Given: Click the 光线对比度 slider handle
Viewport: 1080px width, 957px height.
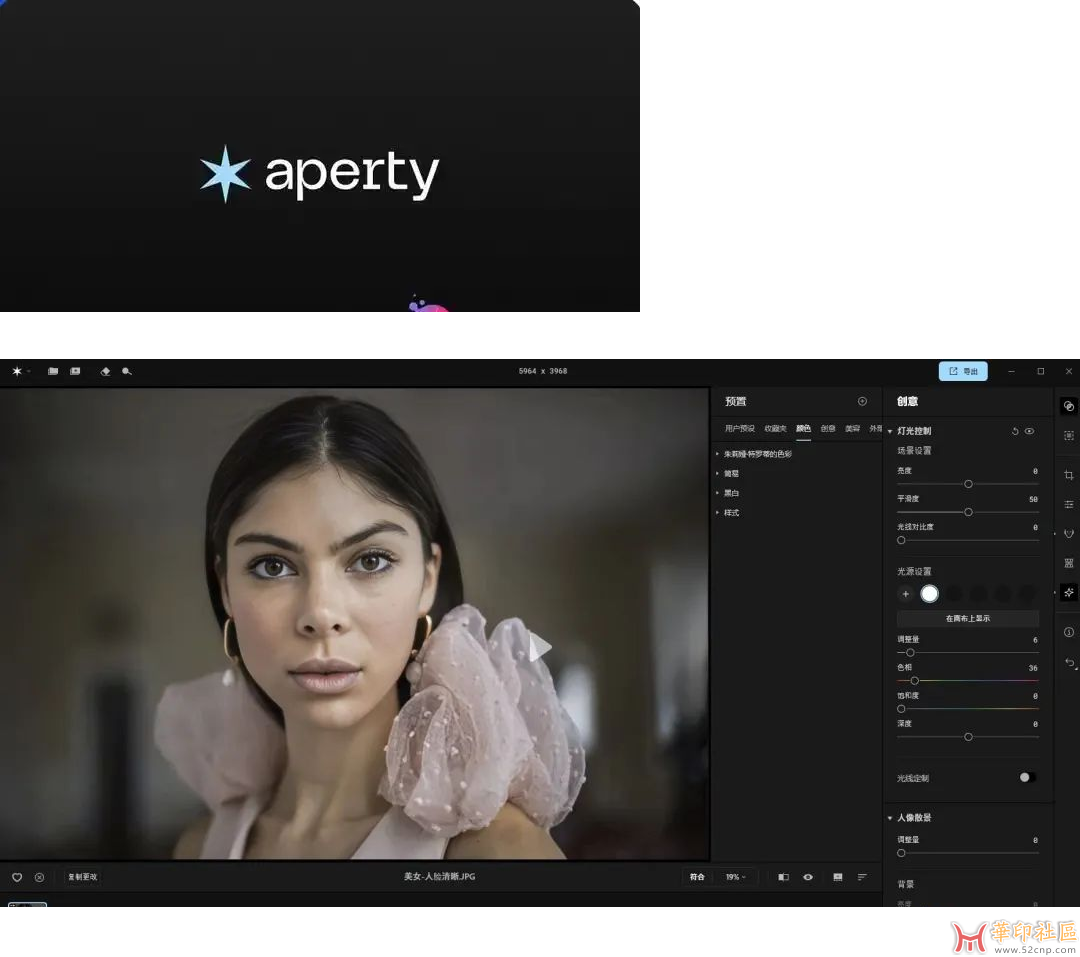Looking at the screenshot, I should [901, 540].
